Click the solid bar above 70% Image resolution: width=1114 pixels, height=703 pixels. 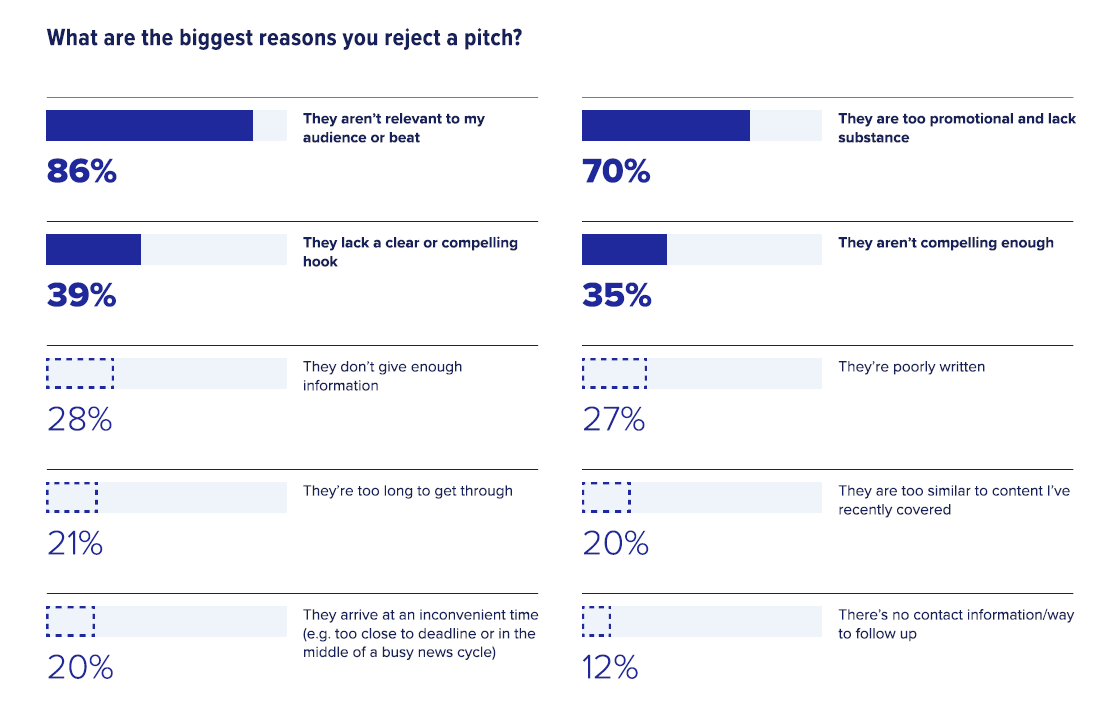[665, 125]
